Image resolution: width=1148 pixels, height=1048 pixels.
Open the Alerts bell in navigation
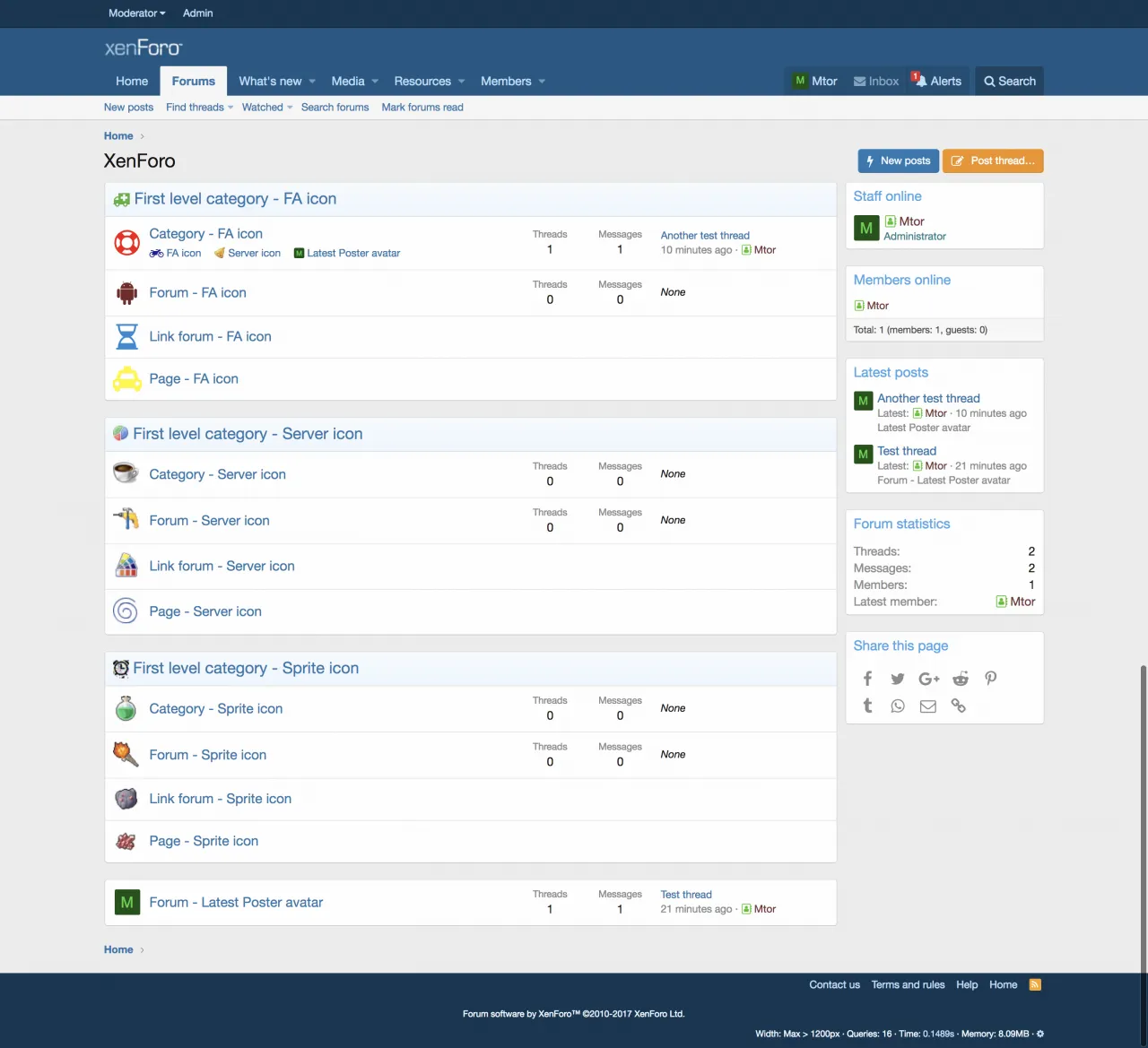click(937, 81)
